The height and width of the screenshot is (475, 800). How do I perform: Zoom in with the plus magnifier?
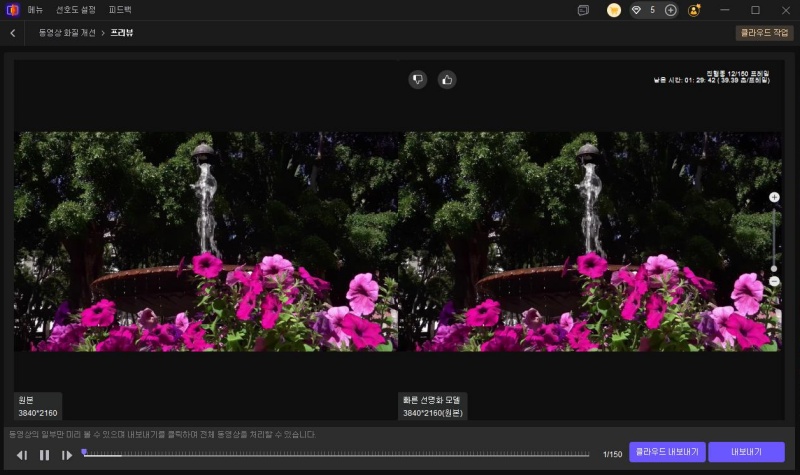tap(774, 198)
